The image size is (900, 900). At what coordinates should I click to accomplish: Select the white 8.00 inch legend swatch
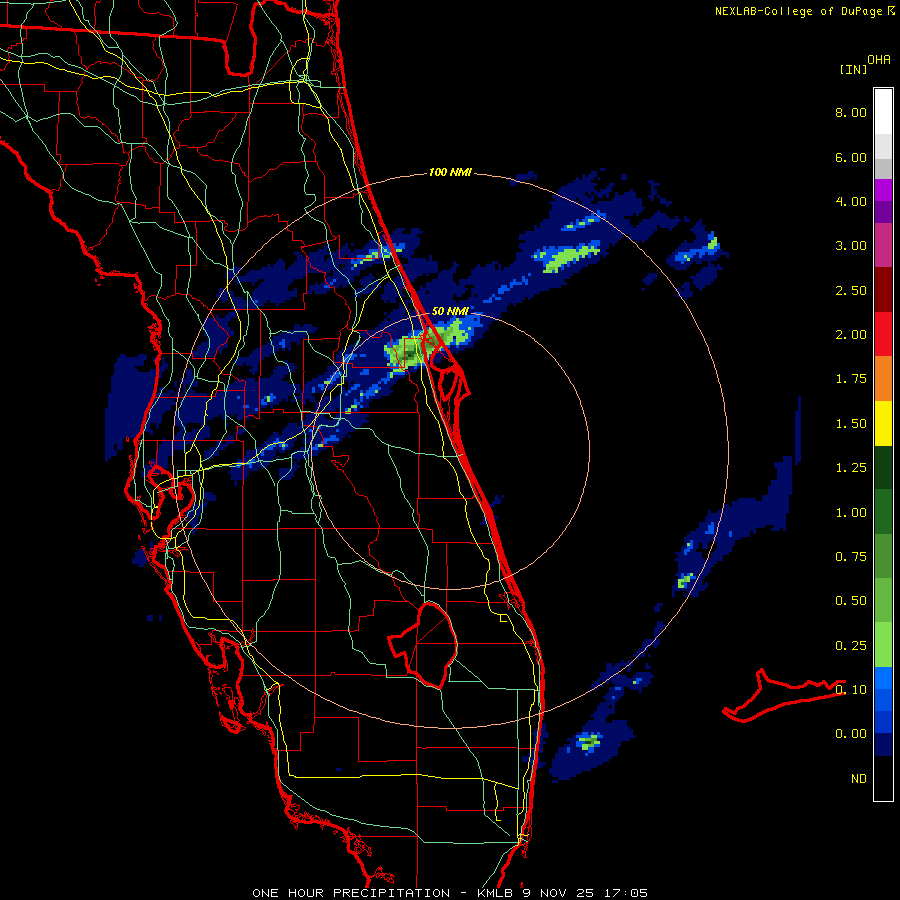coord(883,111)
